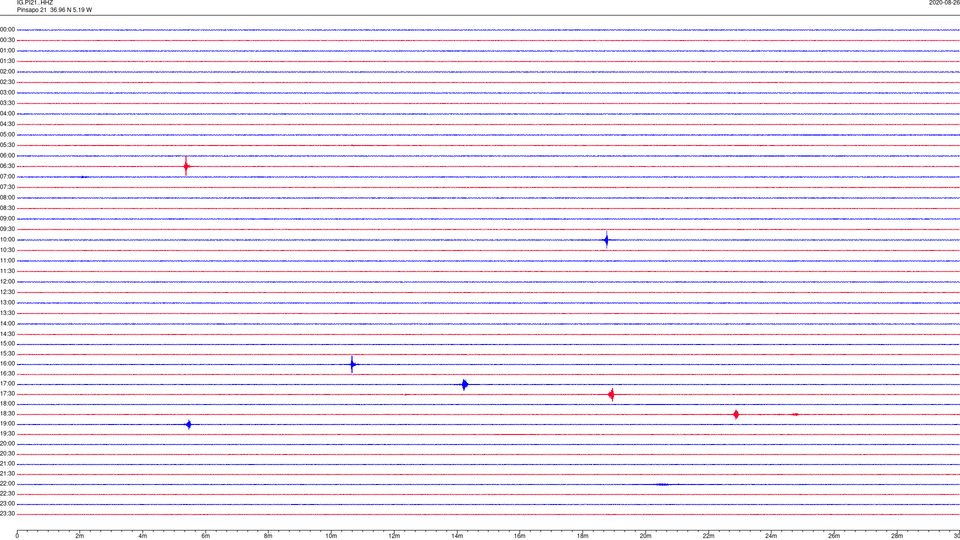Image resolution: width=960 pixels, height=540 pixels.
Task: Click the '12m' label on the minute axis
Action: (394, 536)
